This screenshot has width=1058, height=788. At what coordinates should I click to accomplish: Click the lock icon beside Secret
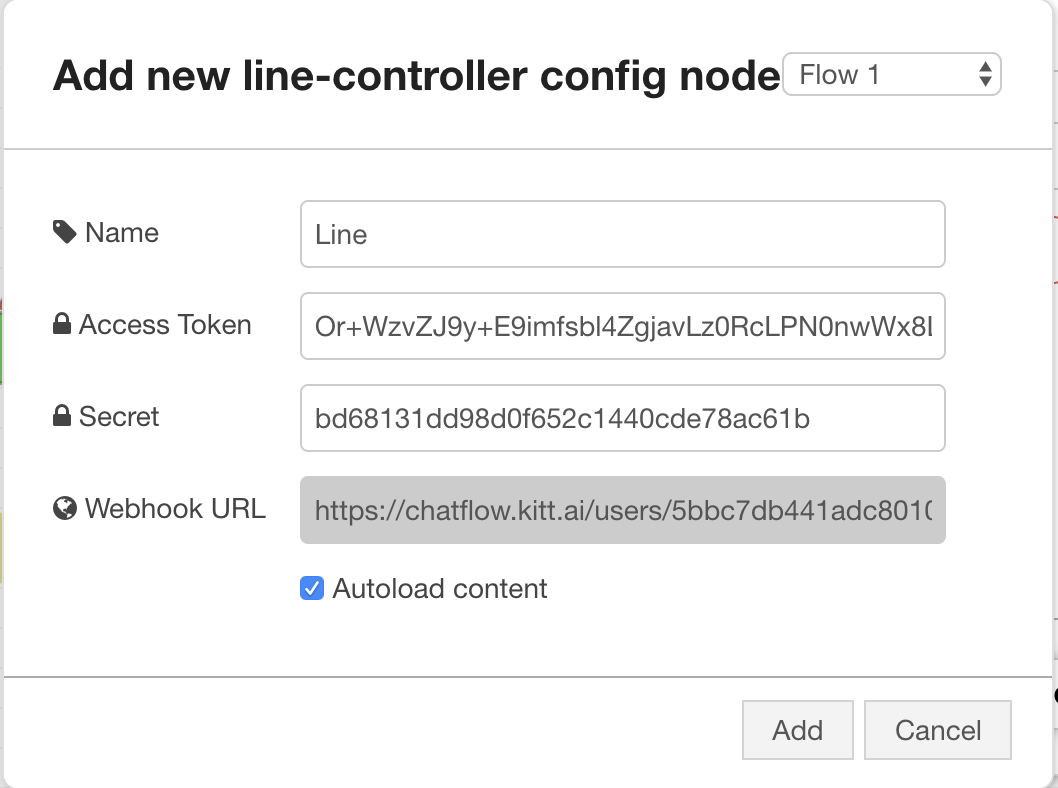tap(62, 416)
